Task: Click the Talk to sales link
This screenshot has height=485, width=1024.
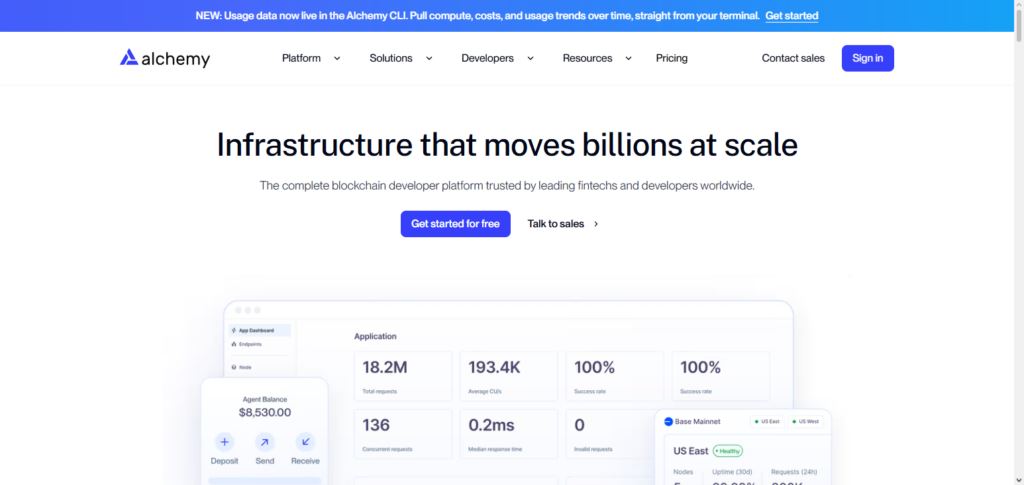Action: (x=556, y=224)
